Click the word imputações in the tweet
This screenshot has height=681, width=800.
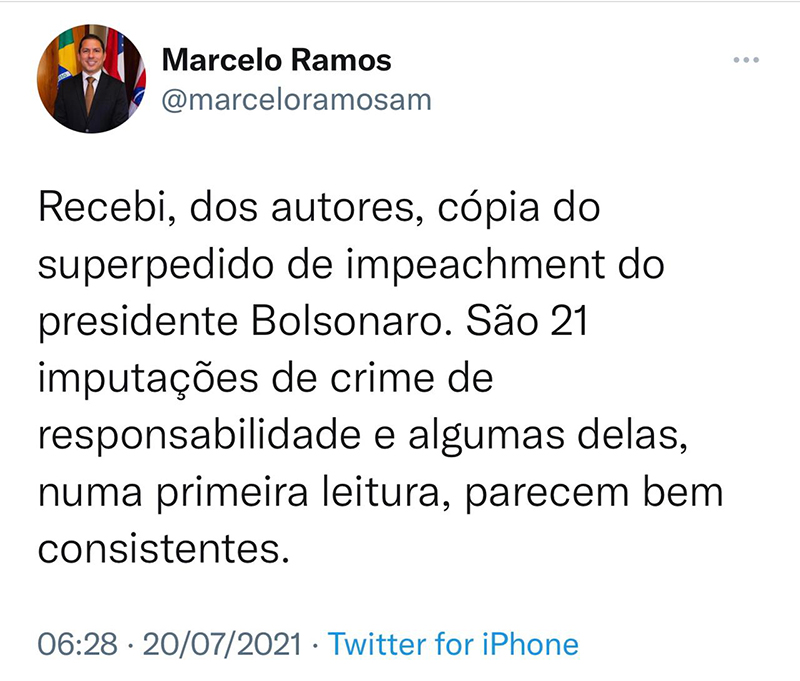148,378
